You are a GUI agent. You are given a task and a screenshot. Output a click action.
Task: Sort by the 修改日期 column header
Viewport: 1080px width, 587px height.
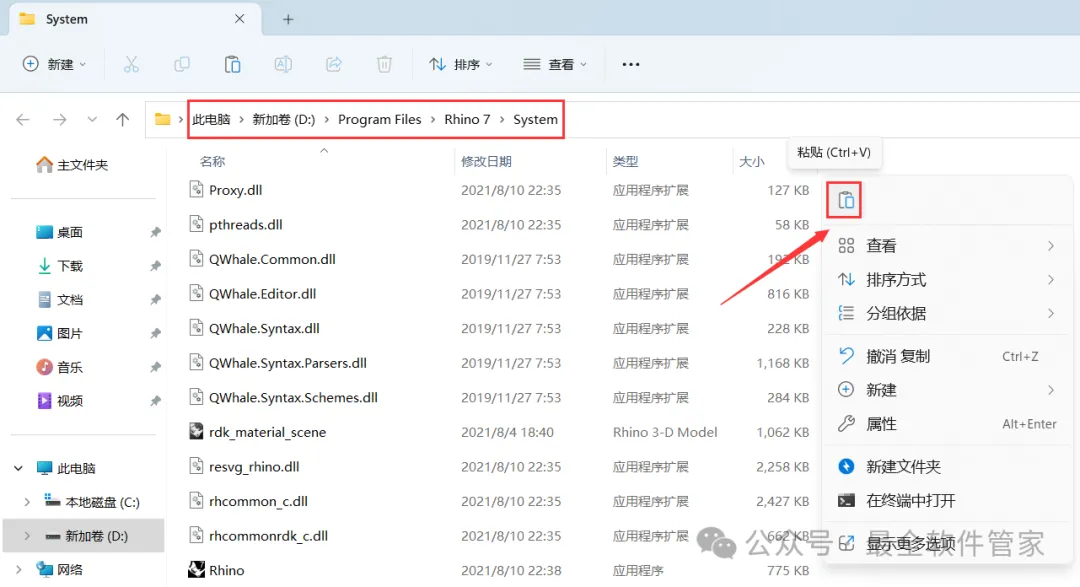coord(486,161)
